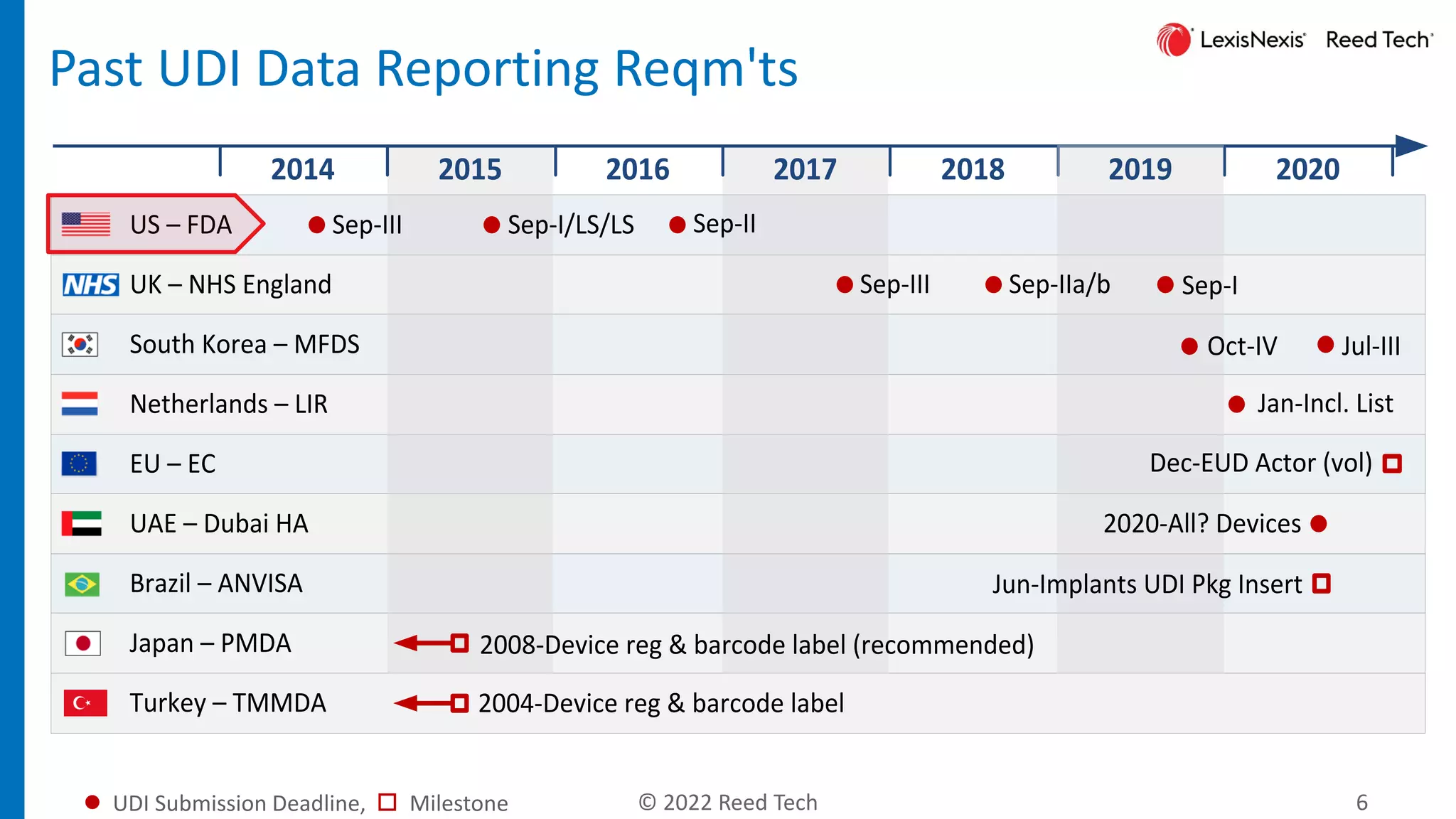Select the 2015 year header

coord(470,169)
